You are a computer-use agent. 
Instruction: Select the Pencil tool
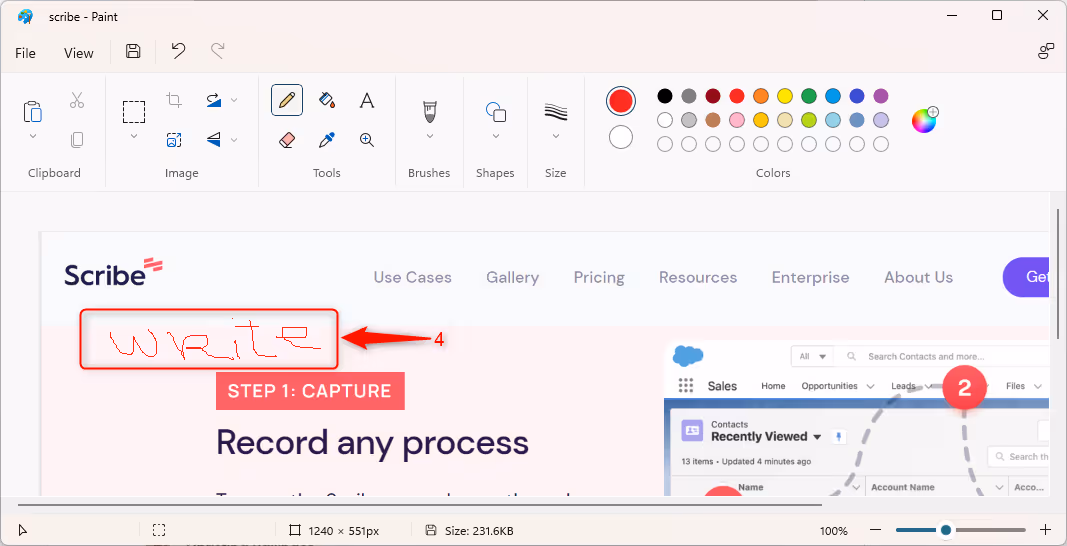(286, 100)
